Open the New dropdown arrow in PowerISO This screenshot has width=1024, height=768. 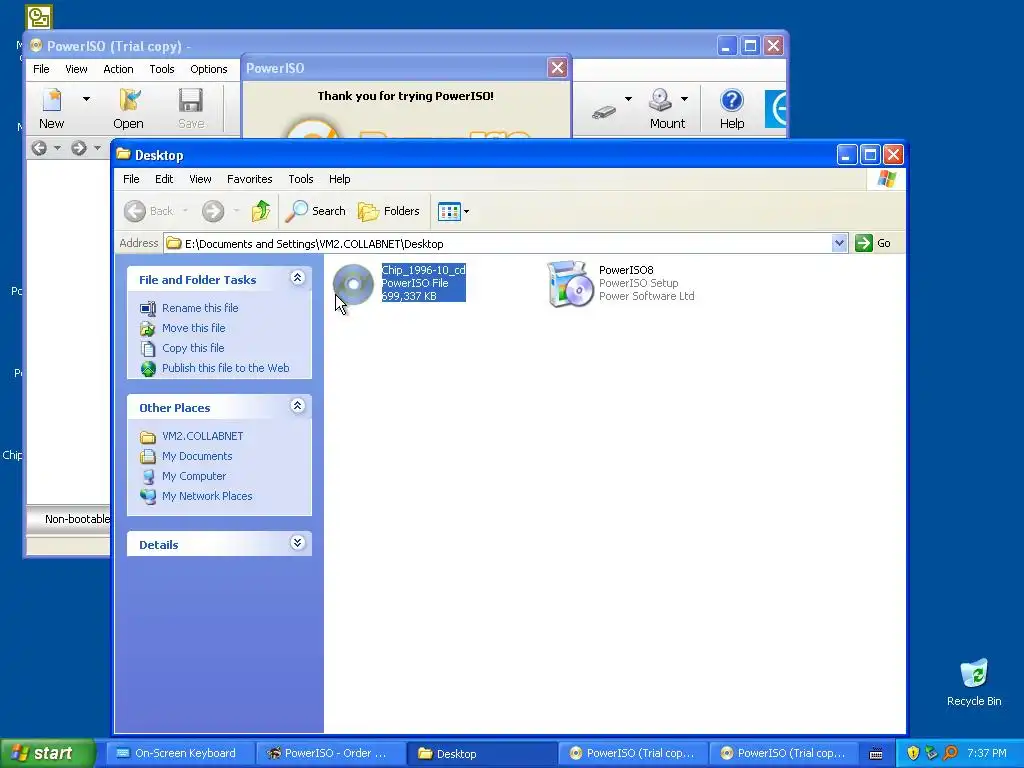pos(86,99)
